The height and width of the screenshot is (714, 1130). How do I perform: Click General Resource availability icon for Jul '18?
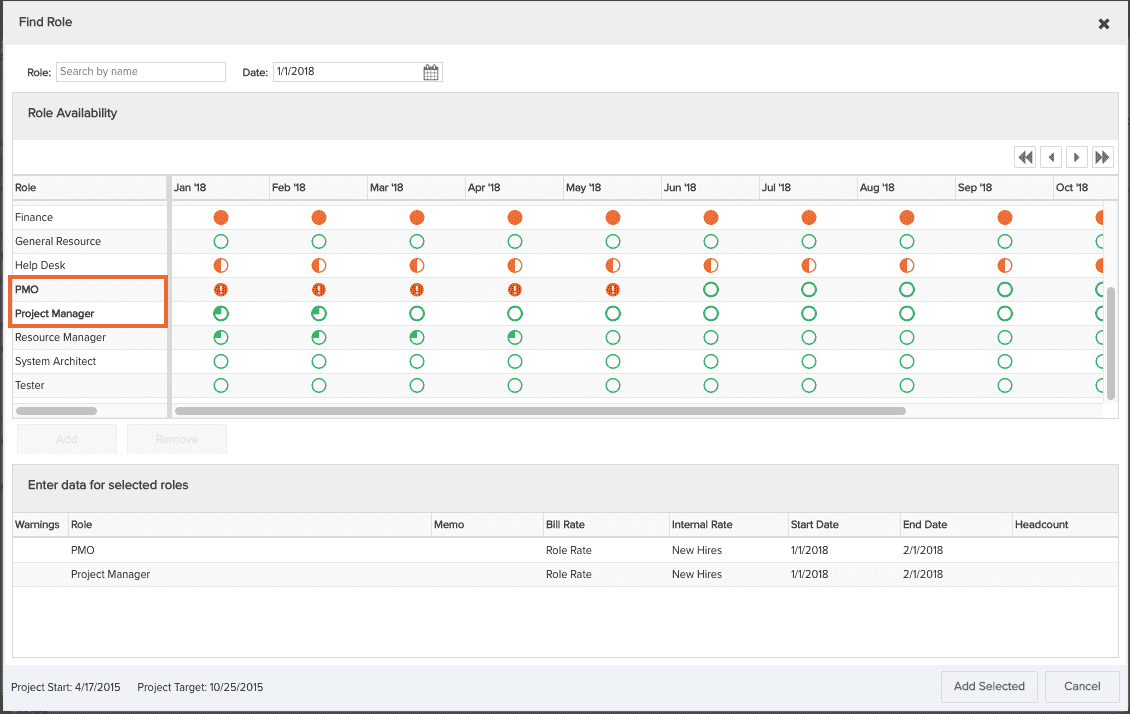[809, 241]
